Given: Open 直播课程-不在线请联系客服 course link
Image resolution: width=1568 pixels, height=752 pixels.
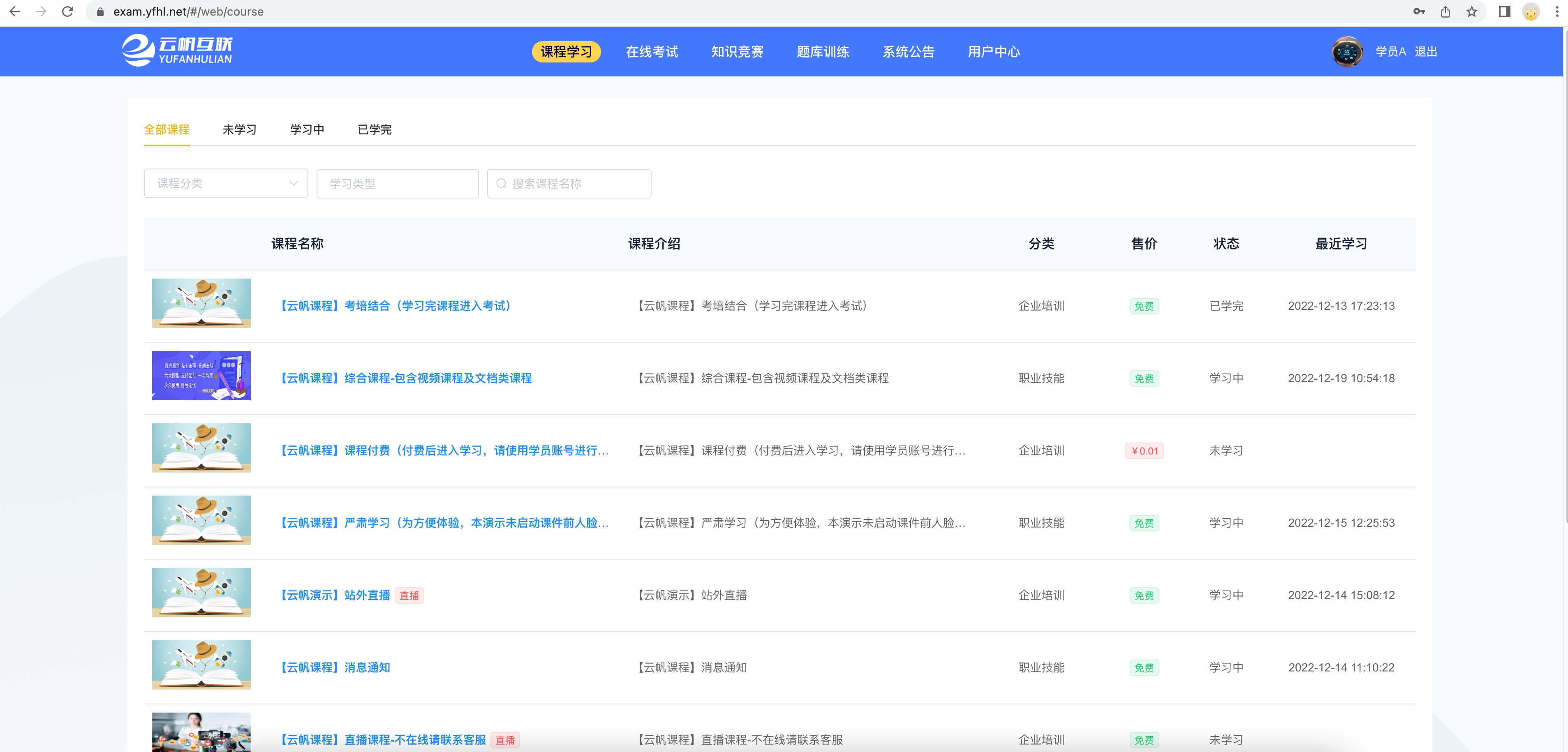Looking at the screenshot, I should 382,740.
